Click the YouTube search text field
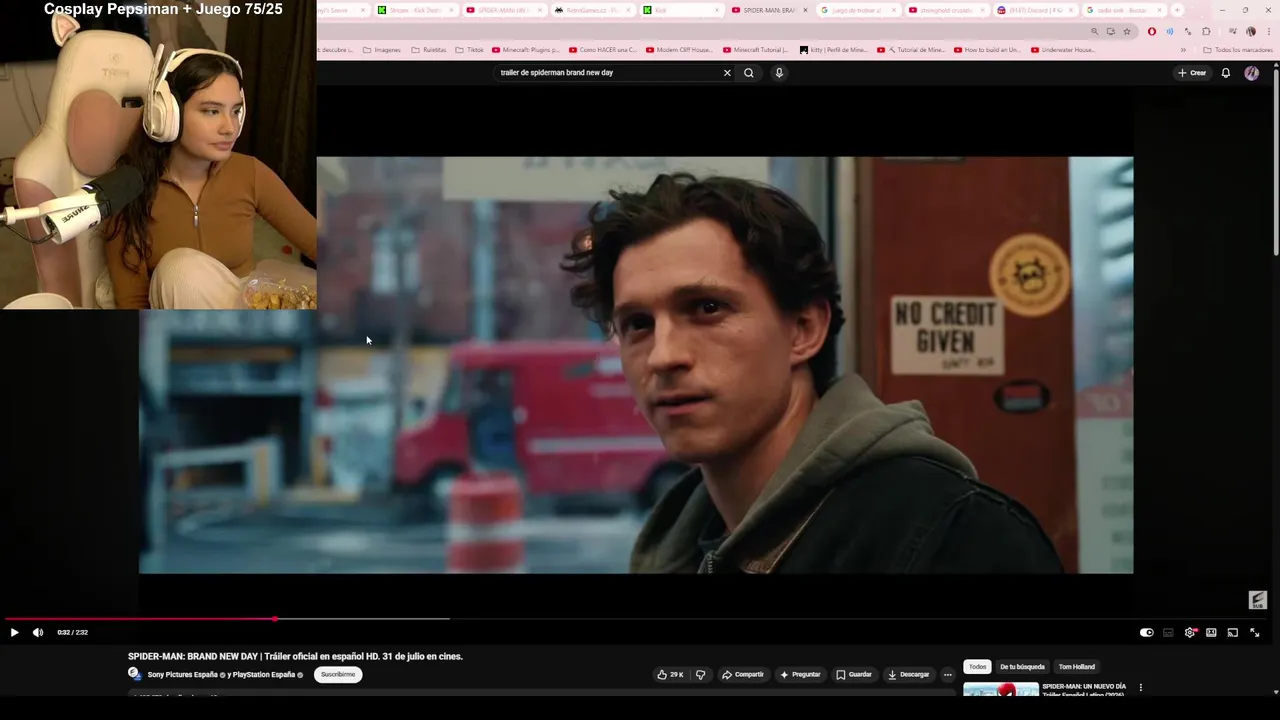 608,73
